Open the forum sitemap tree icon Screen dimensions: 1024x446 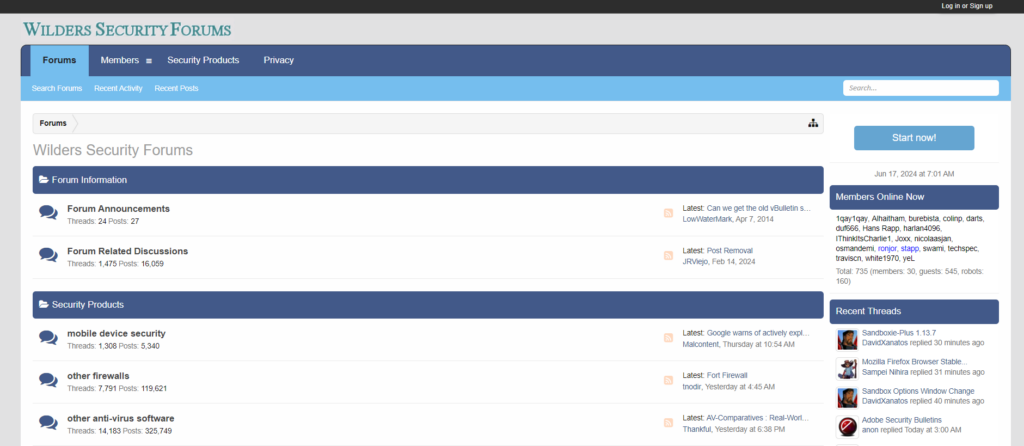click(812, 123)
